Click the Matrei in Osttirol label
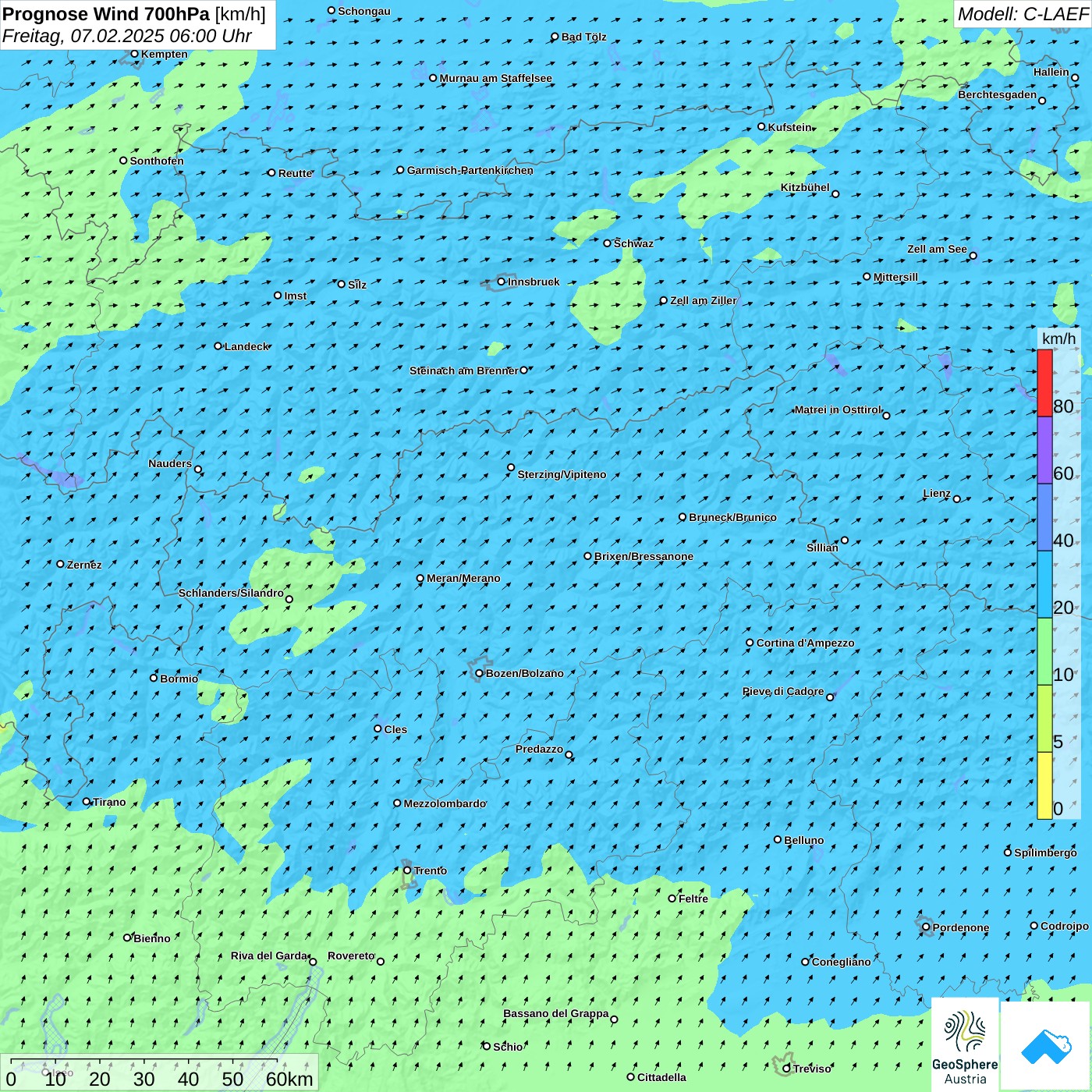 click(x=837, y=409)
